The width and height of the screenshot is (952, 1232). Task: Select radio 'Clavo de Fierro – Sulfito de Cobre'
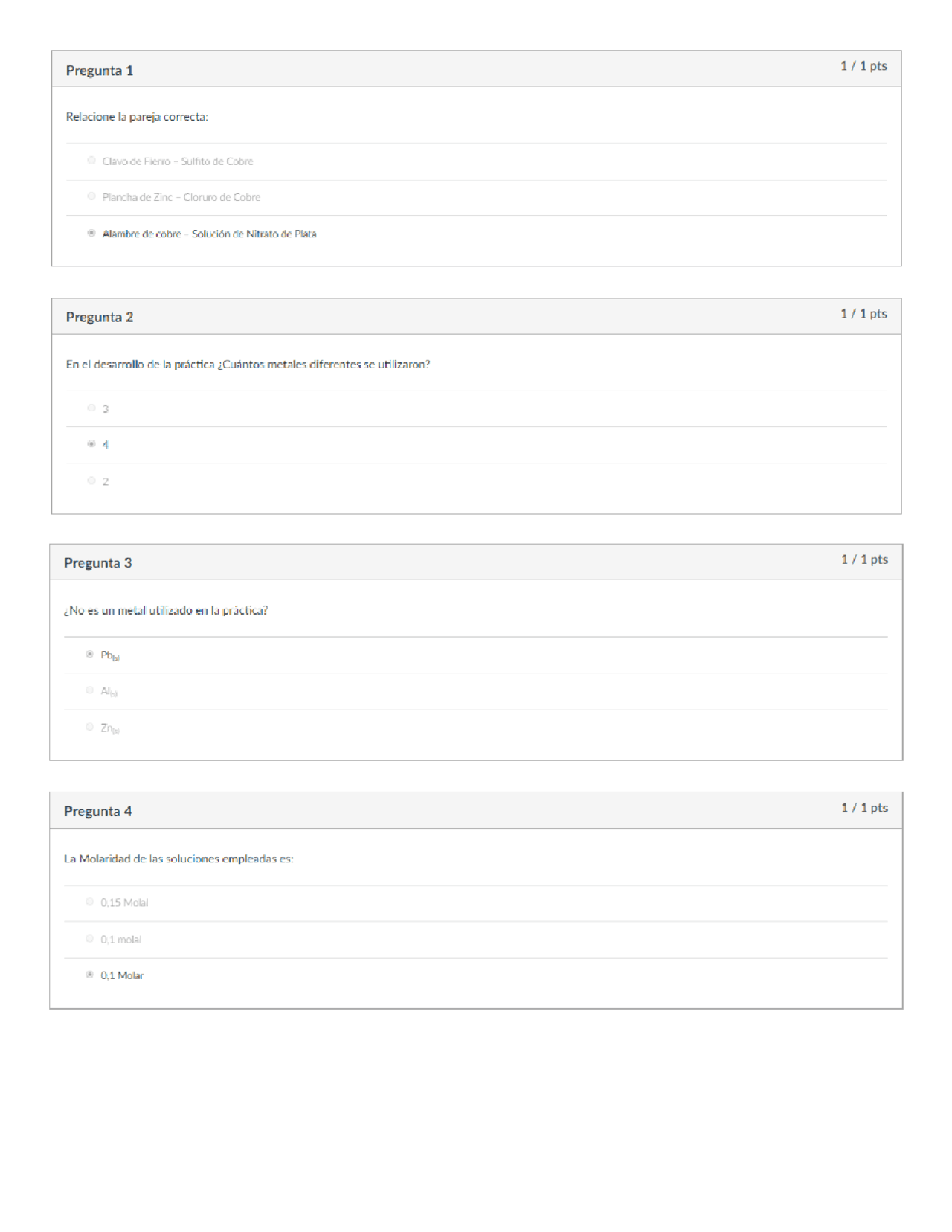(91, 161)
